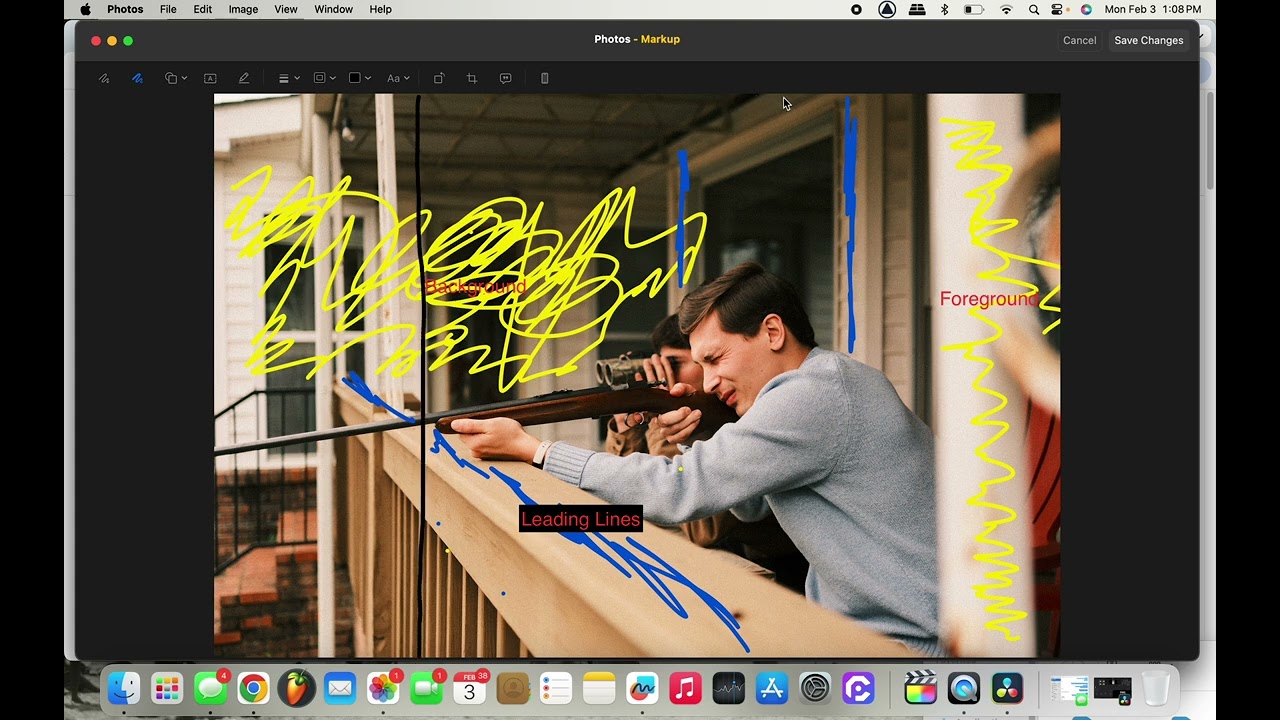
Task: Open App Store from the Dock
Action: 772,688
